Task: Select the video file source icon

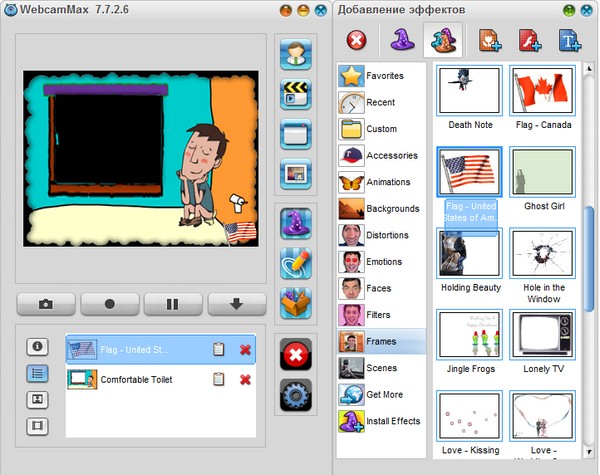Action: coord(296,94)
